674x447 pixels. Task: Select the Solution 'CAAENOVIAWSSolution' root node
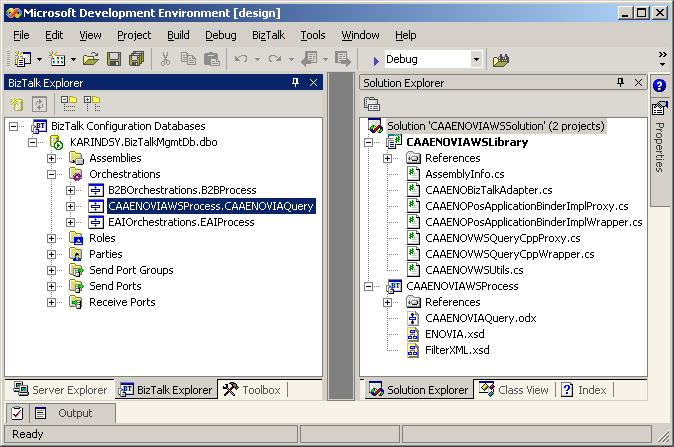point(496,126)
